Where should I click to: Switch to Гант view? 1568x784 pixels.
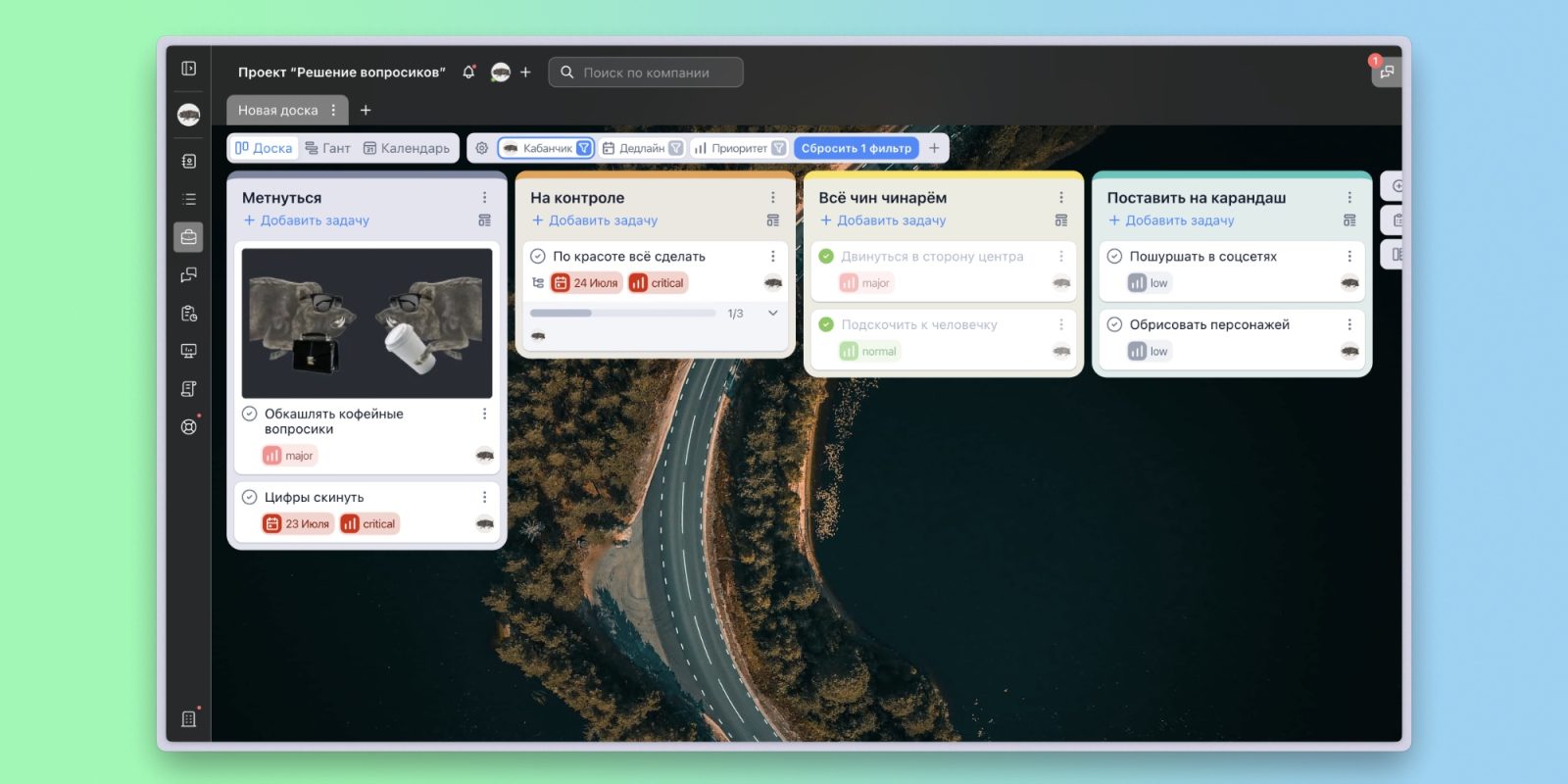coord(327,148)
